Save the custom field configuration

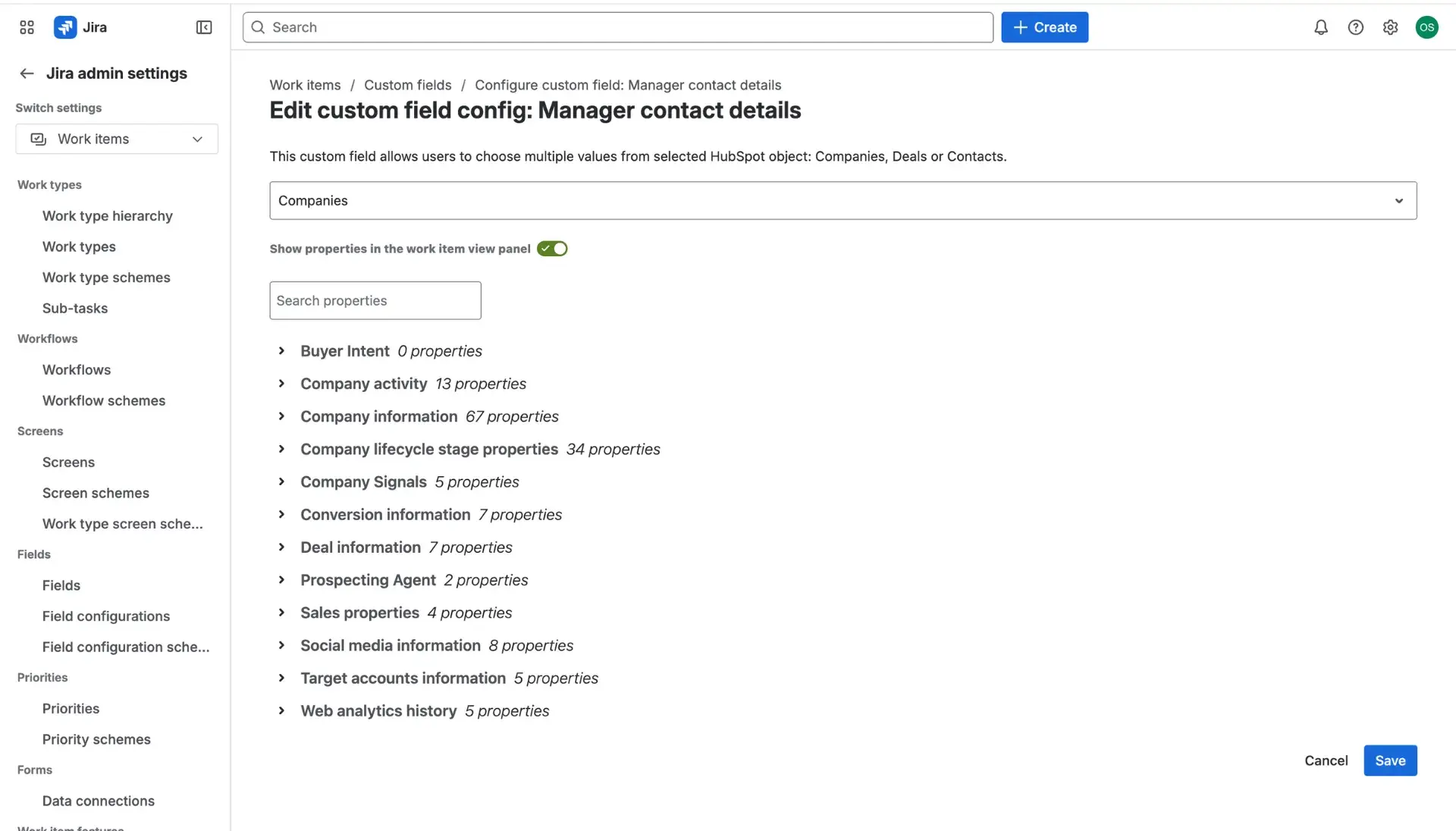[x=1389, y=760]
